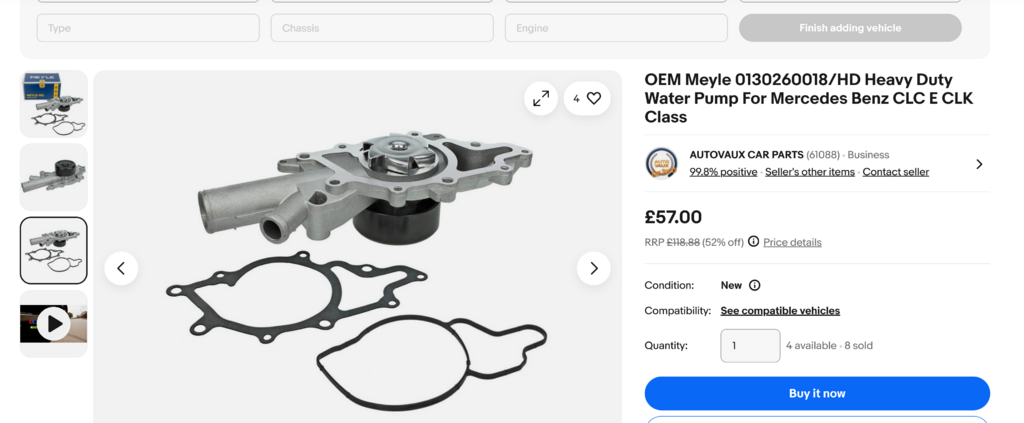Expand the product image to fullscreen
This screenshot has height=423, width=1024.
[541, 98]
